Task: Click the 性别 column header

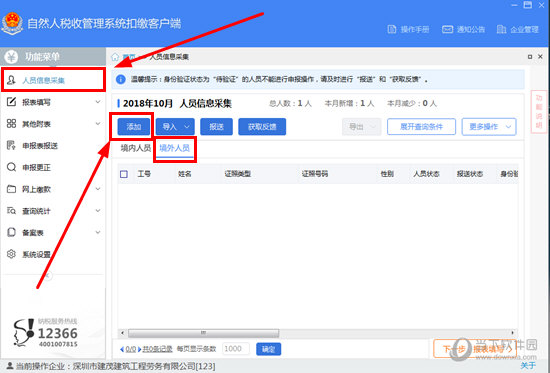Action: 387,174
